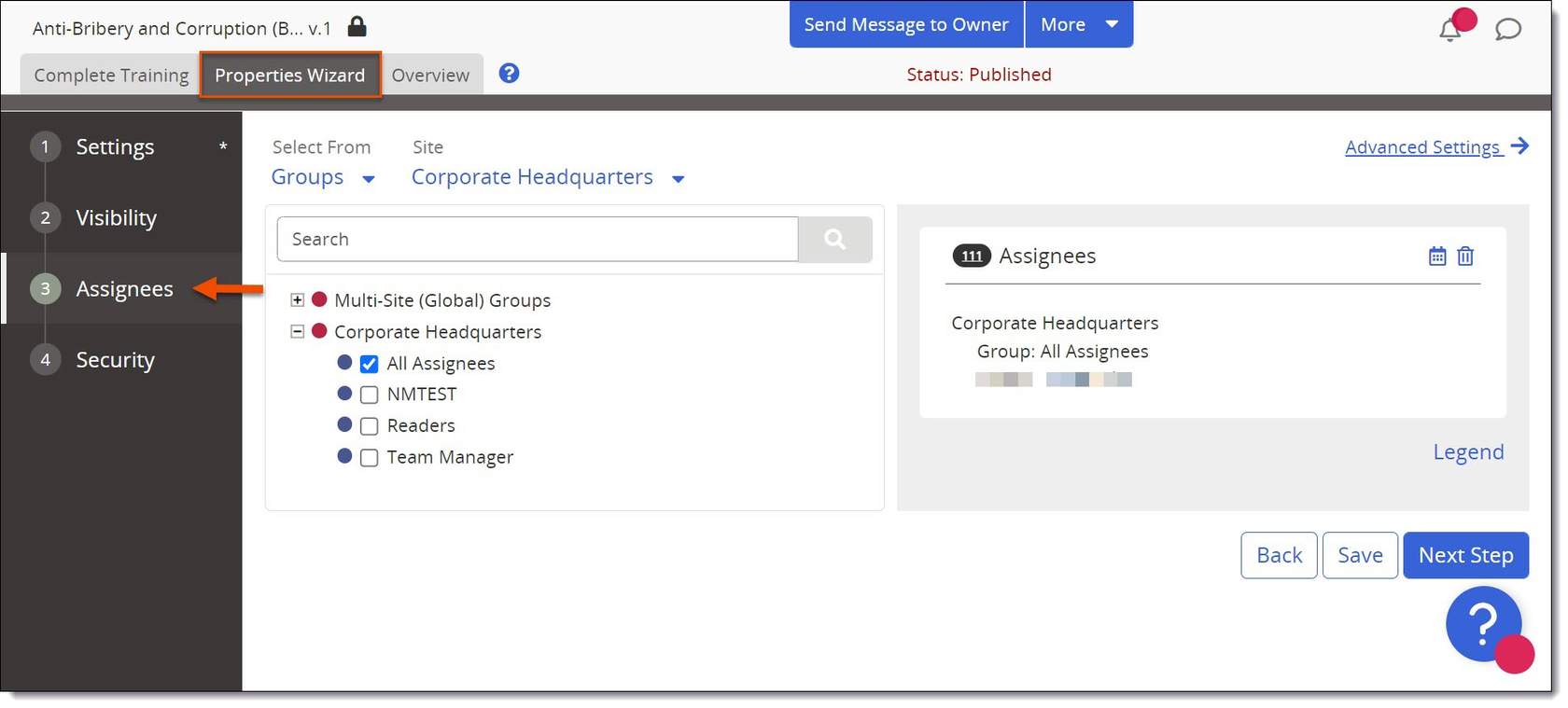This screenshot has width=1568, height=708.
Task: Open the Advanced Settings link
Action: pyautogui.click(x=1423, y=146)
